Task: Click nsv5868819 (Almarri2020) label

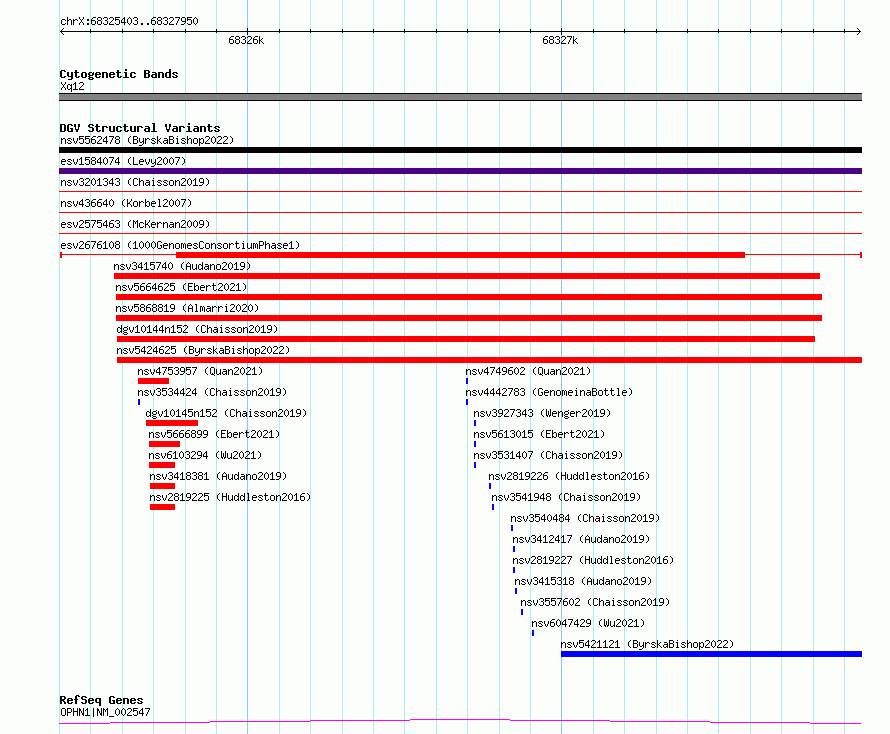Action: tap(187, 308)
